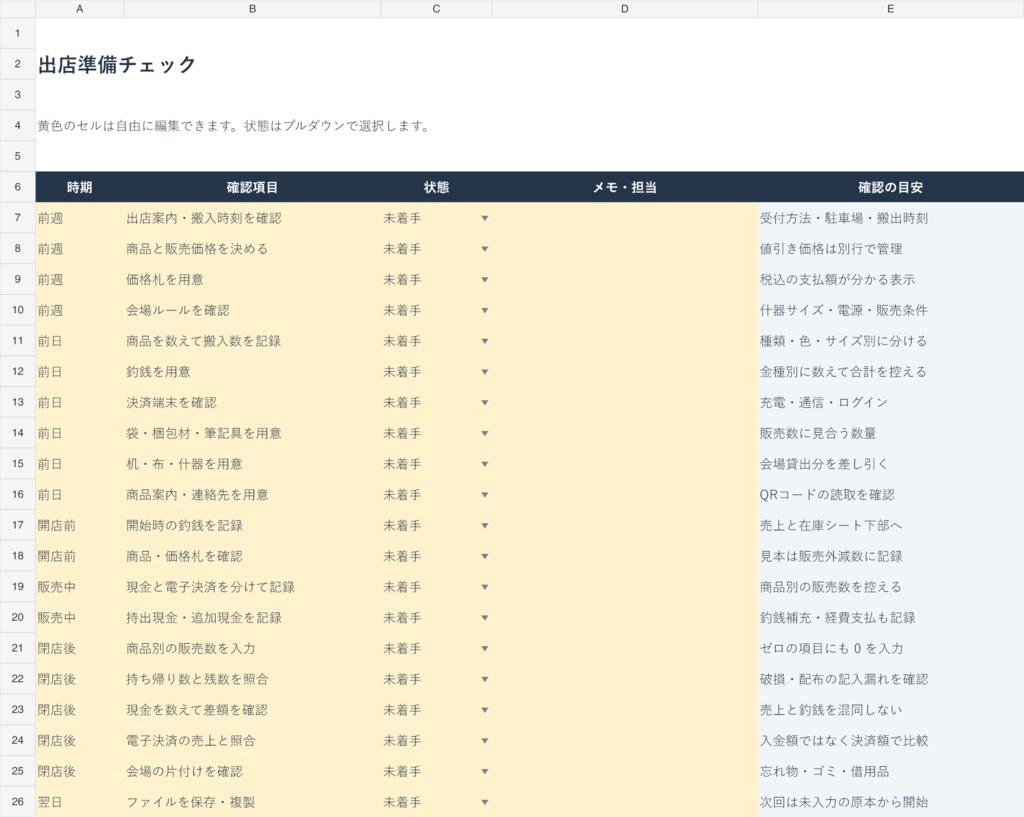
Task: Select row 20 header
Action: (18, 618)
